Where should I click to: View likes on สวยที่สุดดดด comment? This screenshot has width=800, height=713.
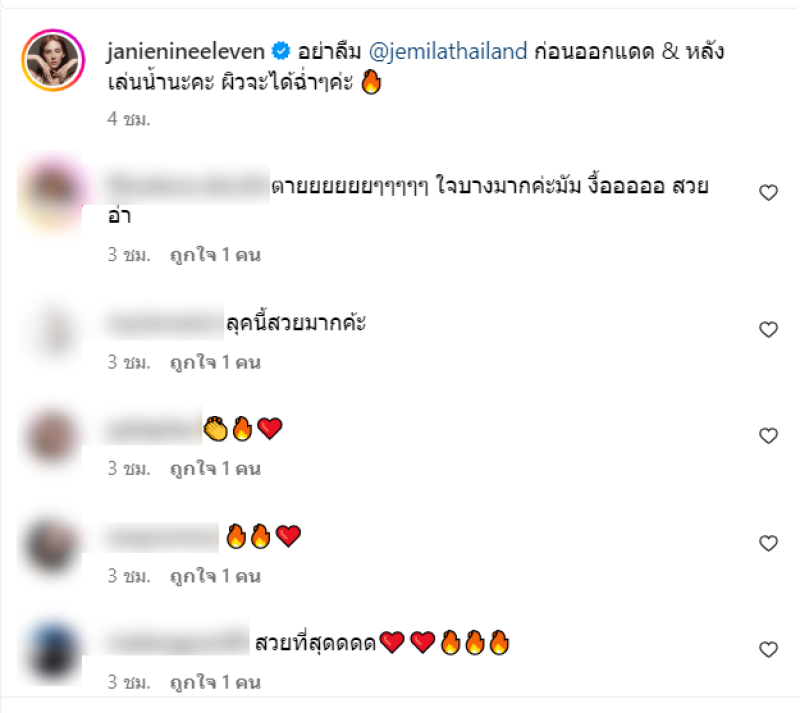pos(215,682)
